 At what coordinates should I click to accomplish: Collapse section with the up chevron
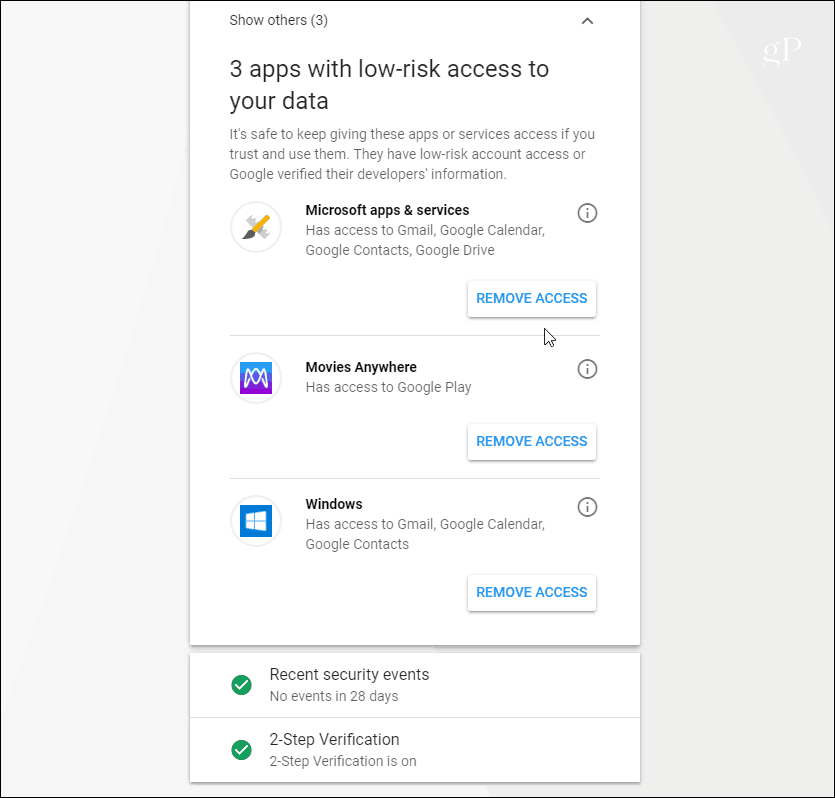click(587, 21)
